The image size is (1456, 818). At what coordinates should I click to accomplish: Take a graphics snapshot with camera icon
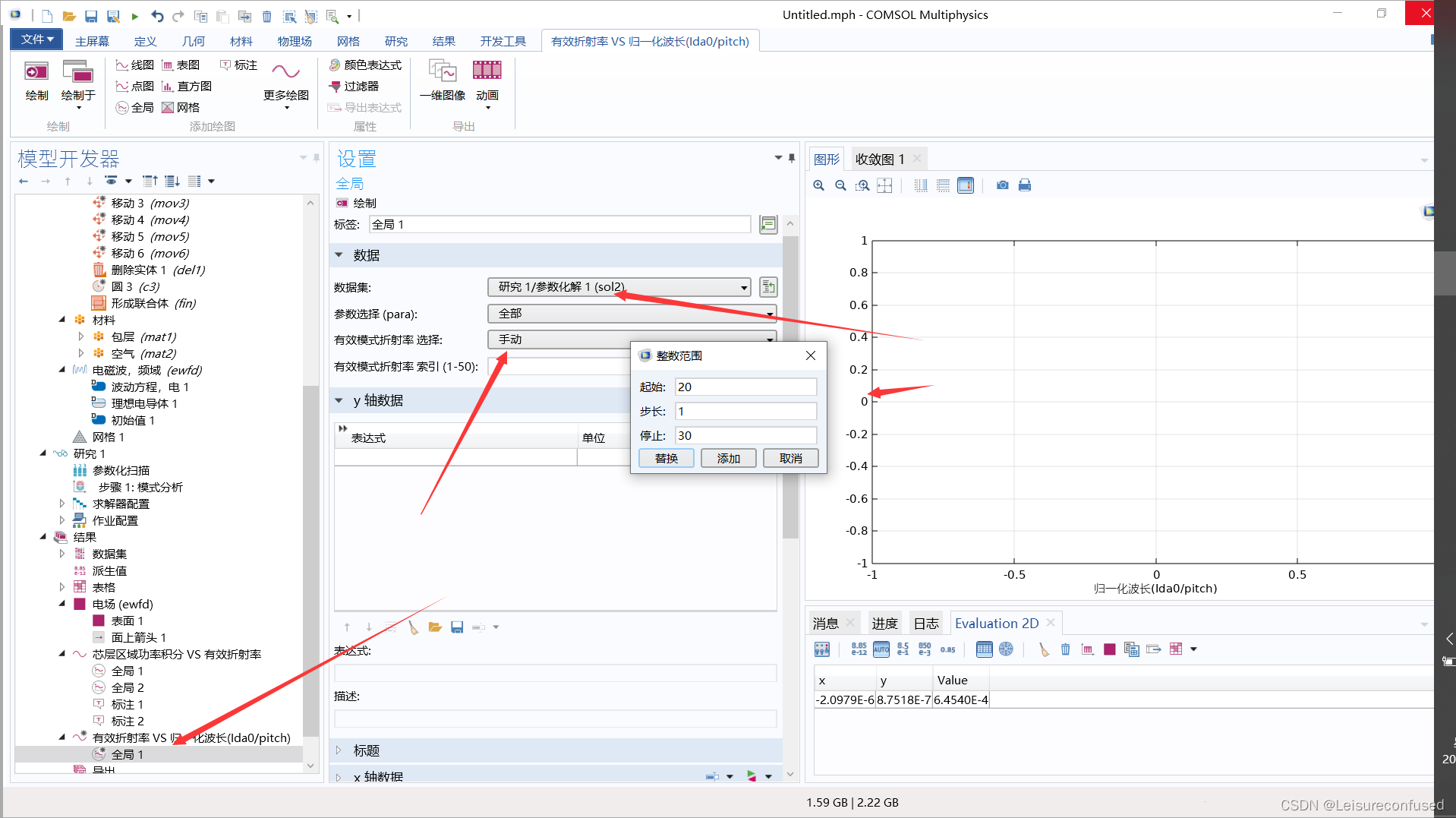pos(1003,185)
